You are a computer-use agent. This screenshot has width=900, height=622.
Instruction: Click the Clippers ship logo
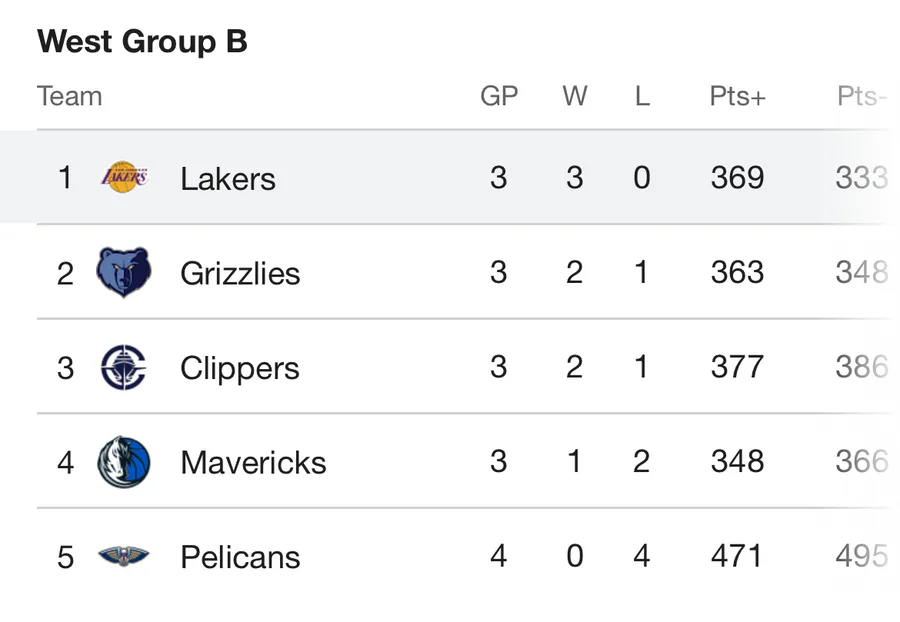tap(124, 367)
